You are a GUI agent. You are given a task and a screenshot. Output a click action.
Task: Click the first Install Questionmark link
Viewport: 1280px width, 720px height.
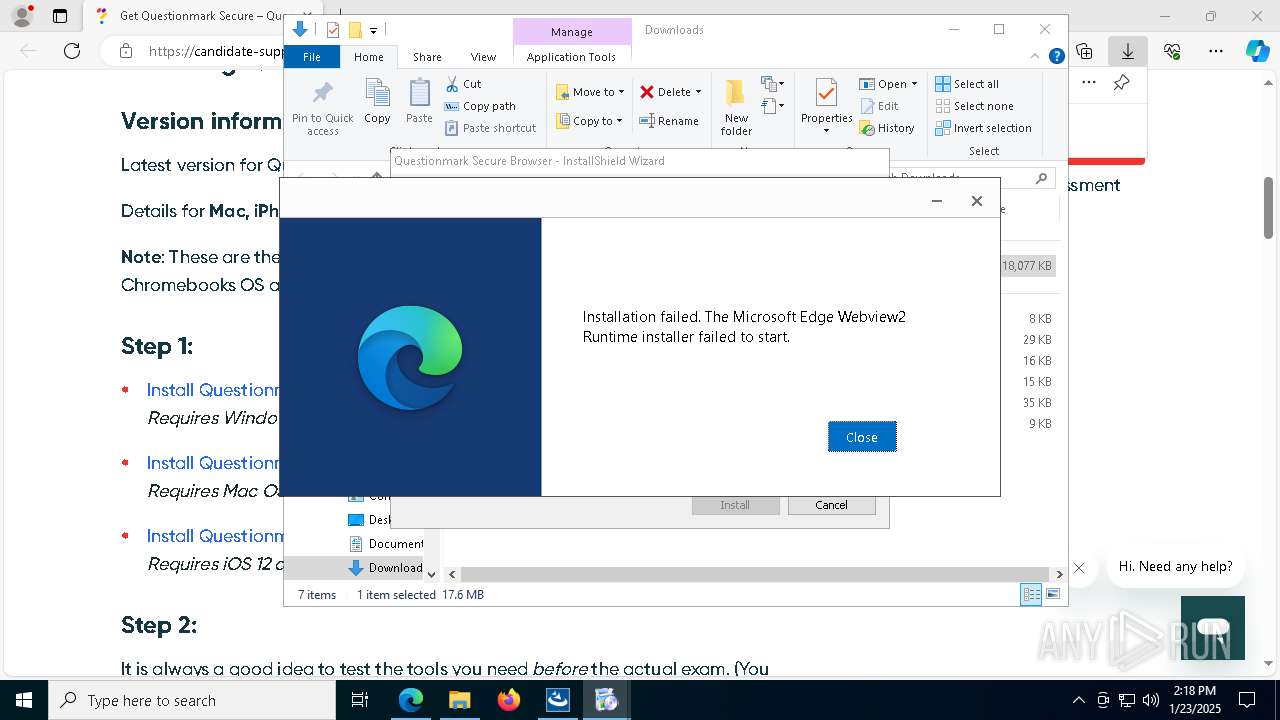click(213, 390)
